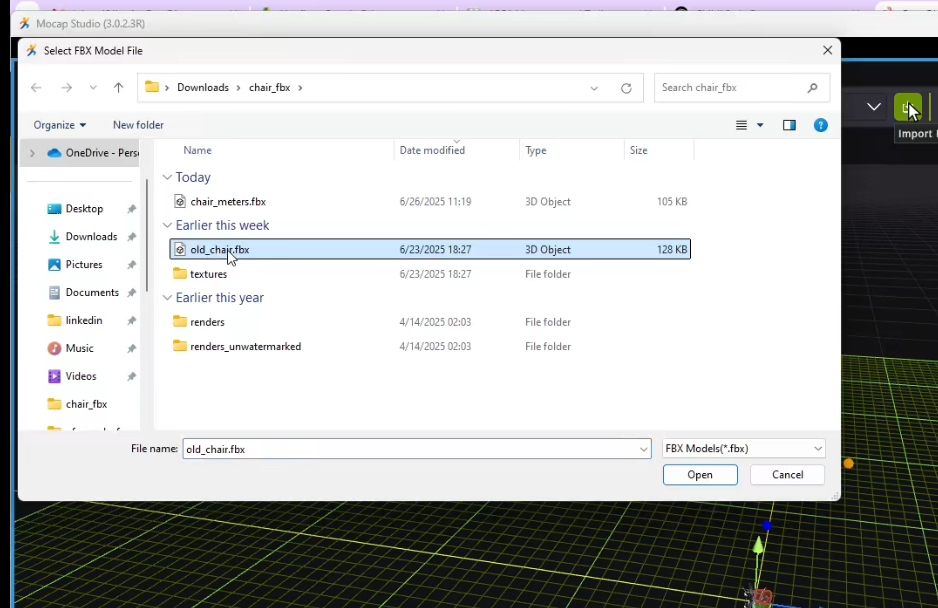This screenshot has height=608, width=938.
Task: Select the chair_meters.fbx file
Action: (228, 201)
